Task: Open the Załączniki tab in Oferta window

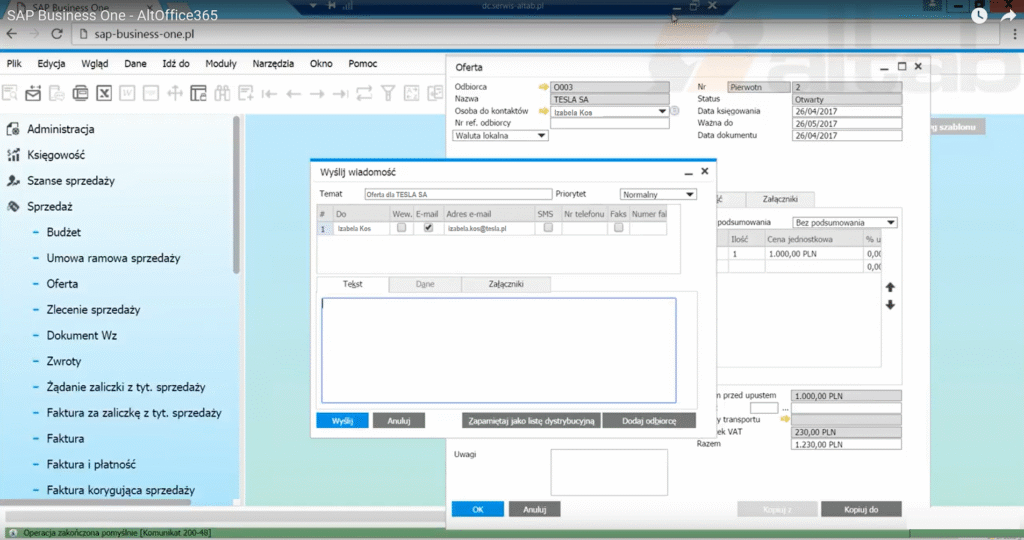Action: coord(780,199)
